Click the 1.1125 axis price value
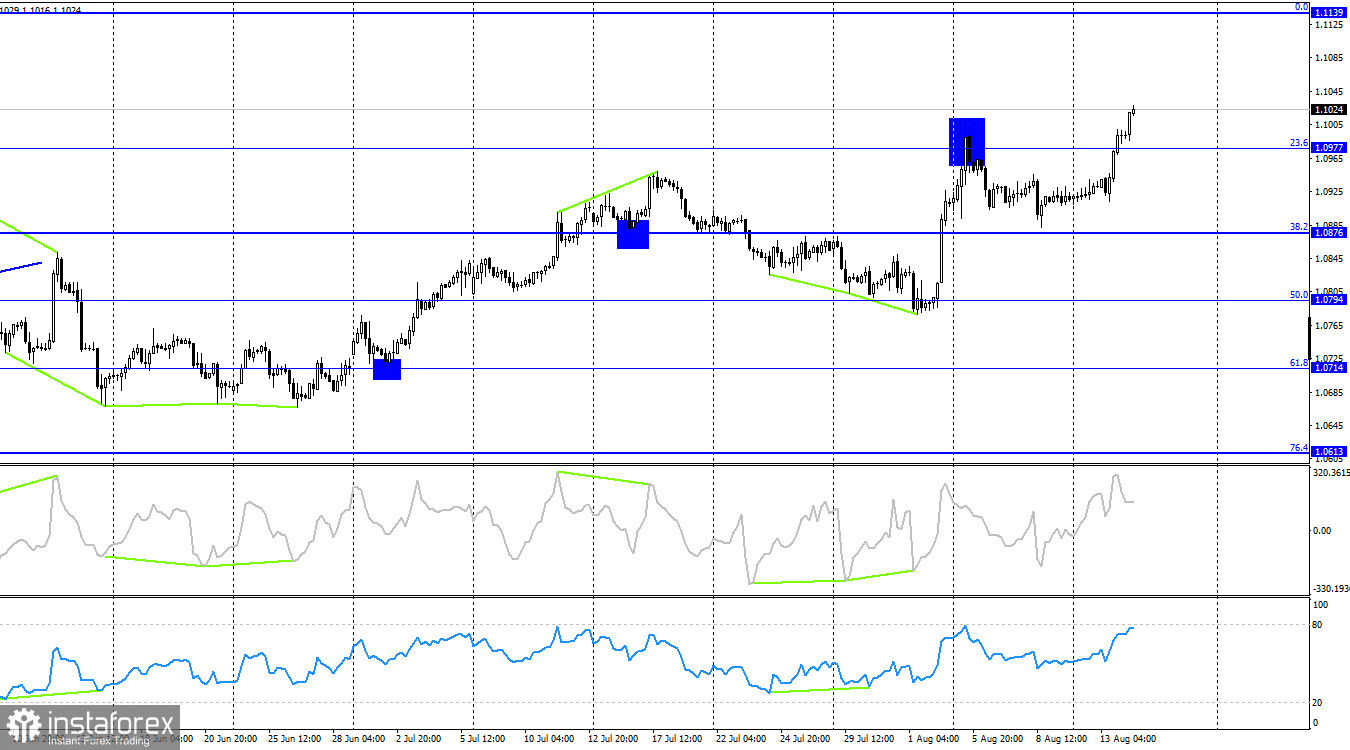The width and height of the screenshot is (1350, 750). click(x=1328, y=24)
